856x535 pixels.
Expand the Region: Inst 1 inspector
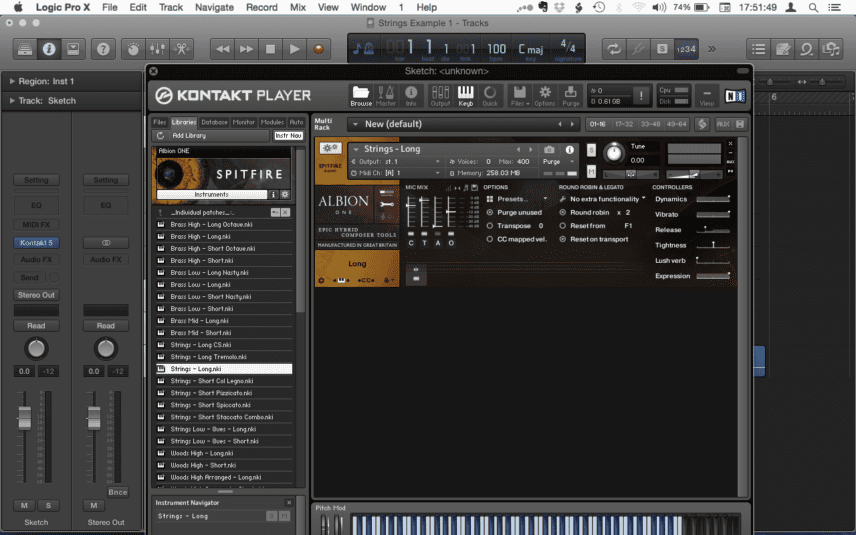click(12, 81)
